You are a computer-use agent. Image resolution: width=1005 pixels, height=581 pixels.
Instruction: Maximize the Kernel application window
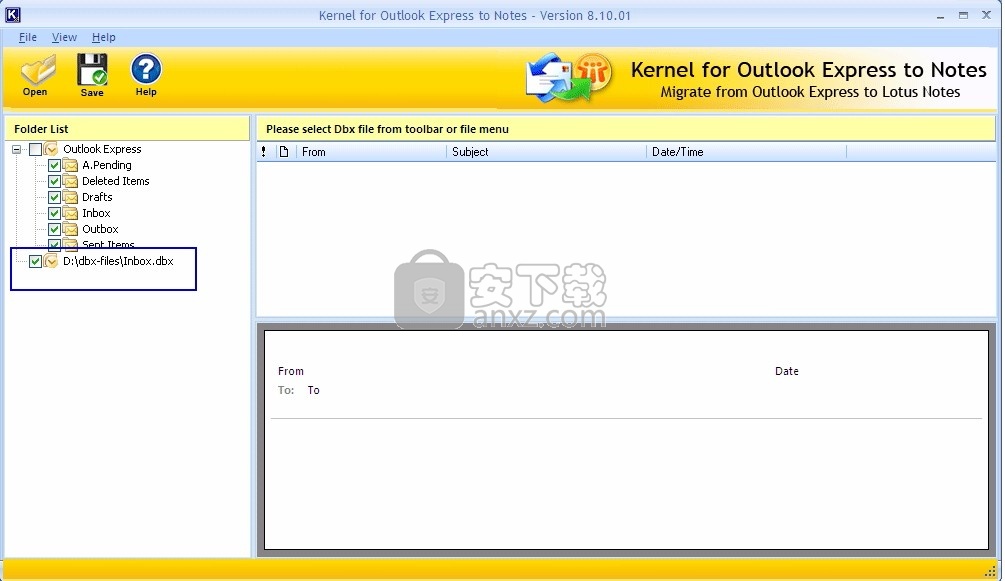[963, 15]
